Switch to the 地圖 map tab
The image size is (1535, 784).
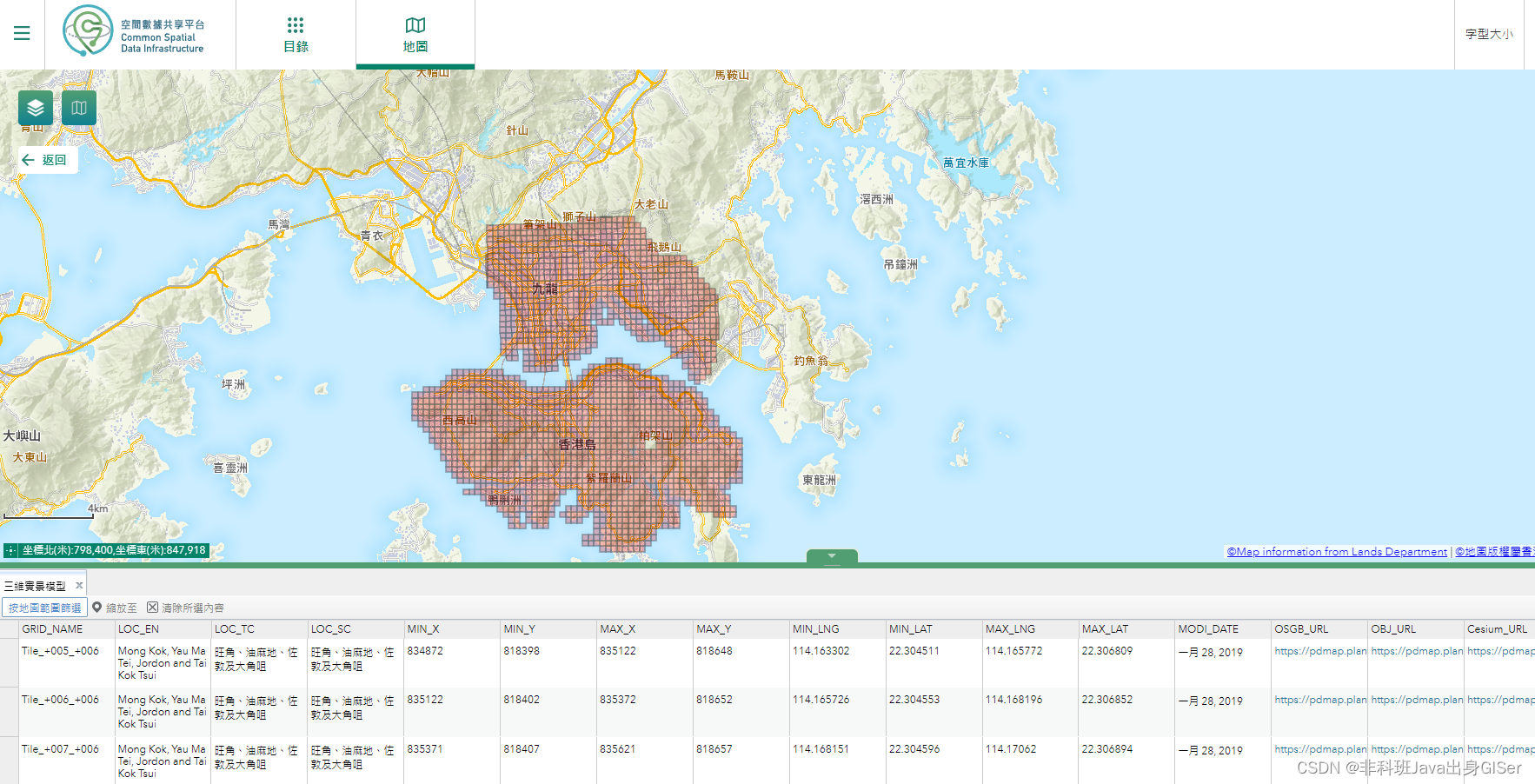(x=415, y=35)
